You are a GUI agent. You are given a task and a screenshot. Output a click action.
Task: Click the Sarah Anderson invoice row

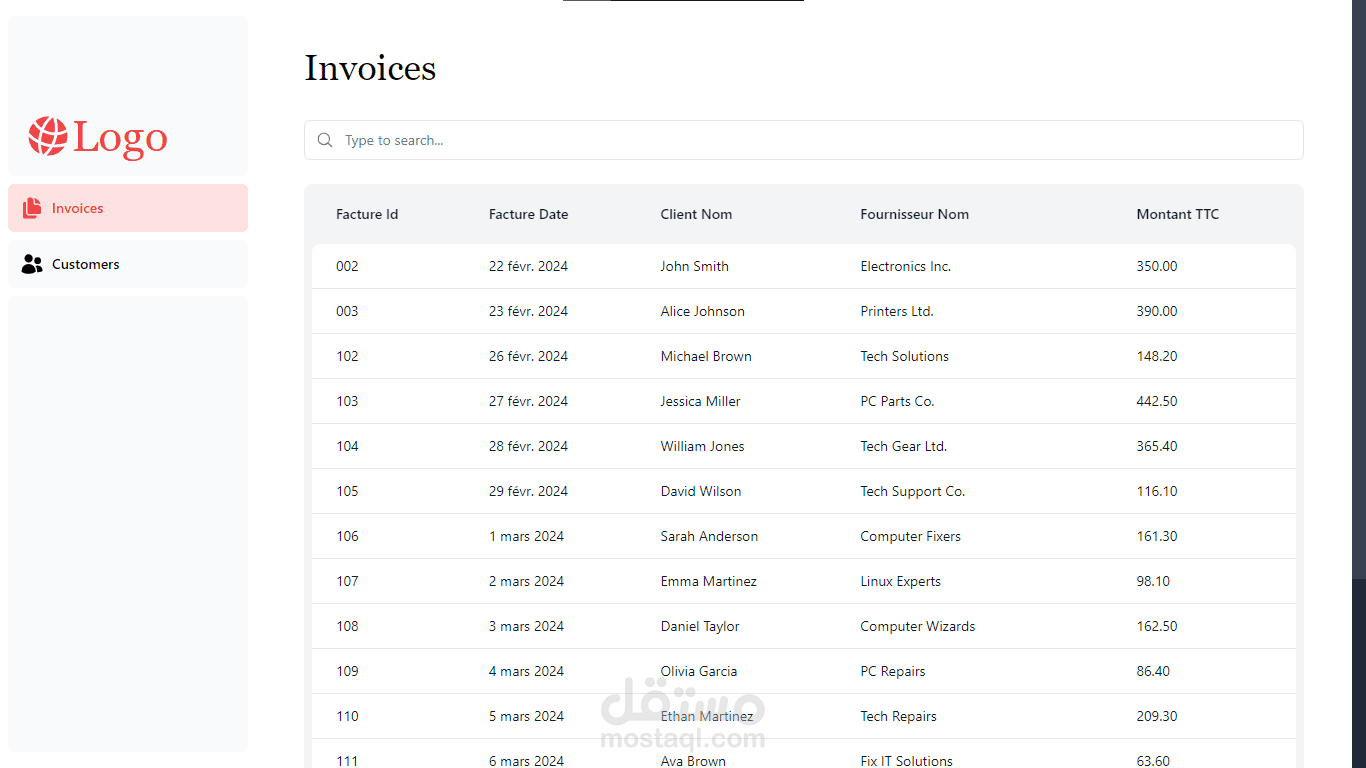tap(700, 536)
